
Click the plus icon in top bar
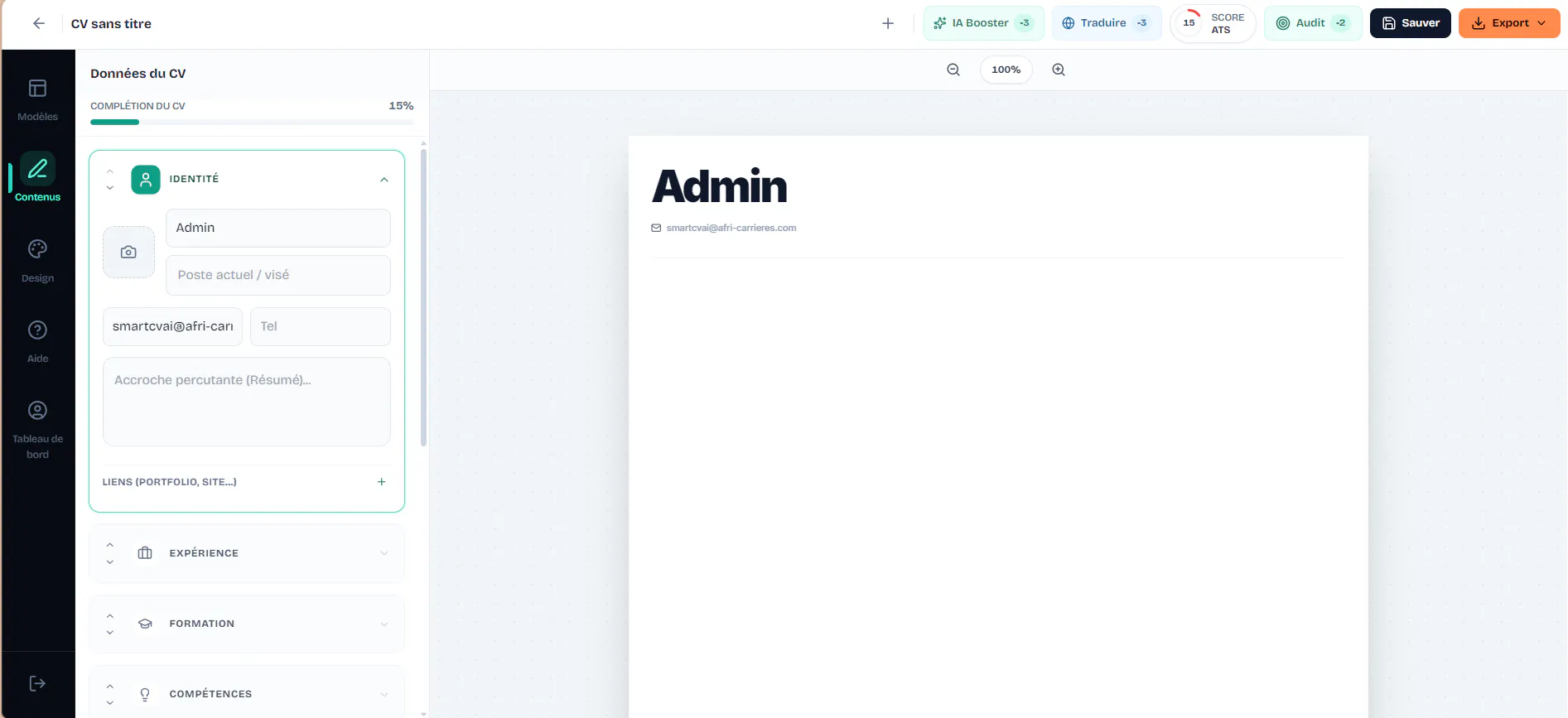pyautogui.click(x=888, y=23)
